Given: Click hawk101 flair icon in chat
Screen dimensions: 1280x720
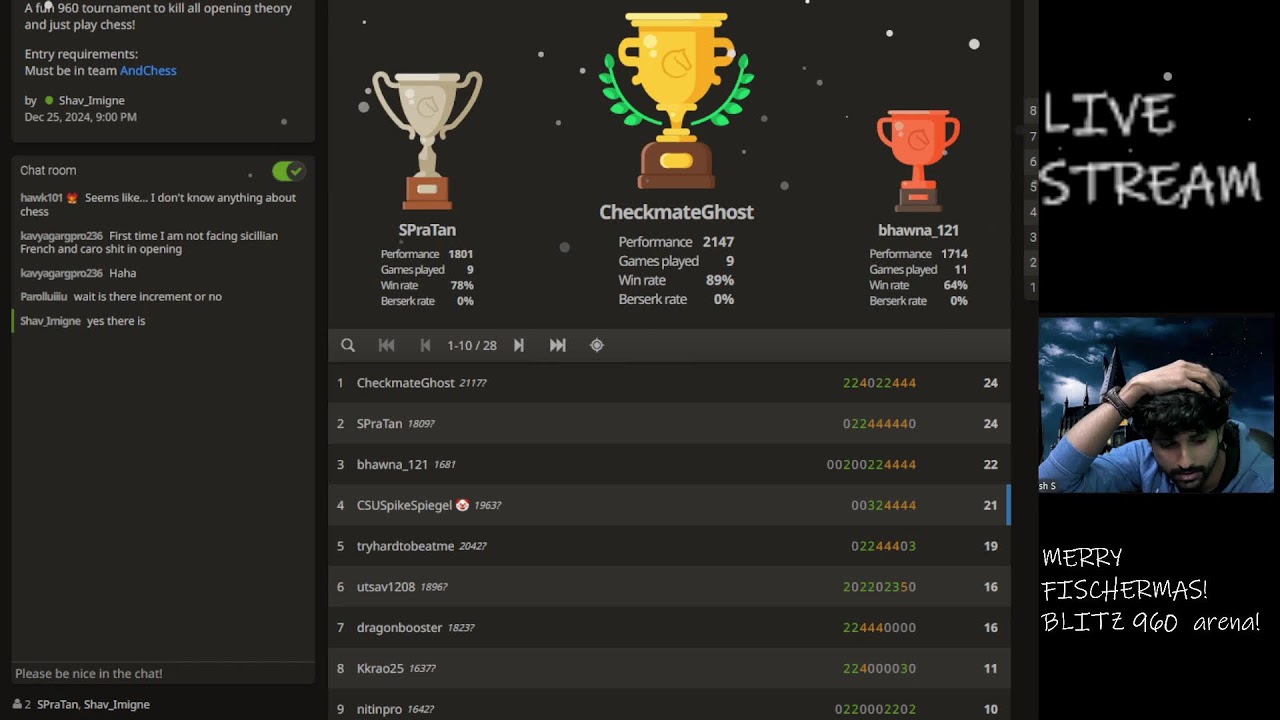Looking at the screenshot, I should pos(72,198).
